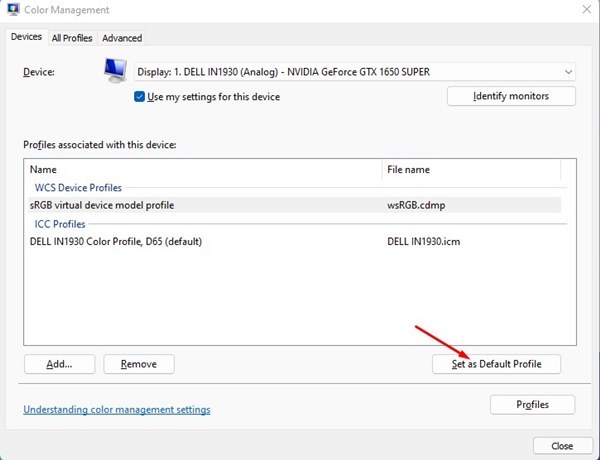Viewport: 600px width, 460px height.
Task: Click Set as Default Profile
Action: click(x=496, y=364)
